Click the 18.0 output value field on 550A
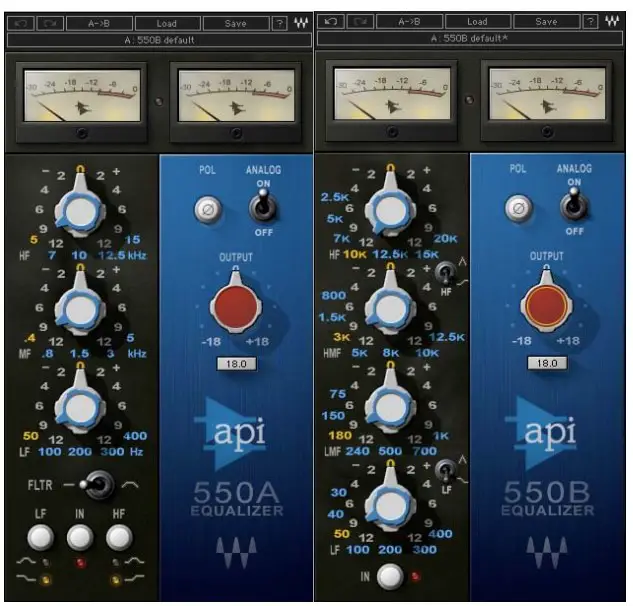The image size is (633, 606). click(236, 364)
